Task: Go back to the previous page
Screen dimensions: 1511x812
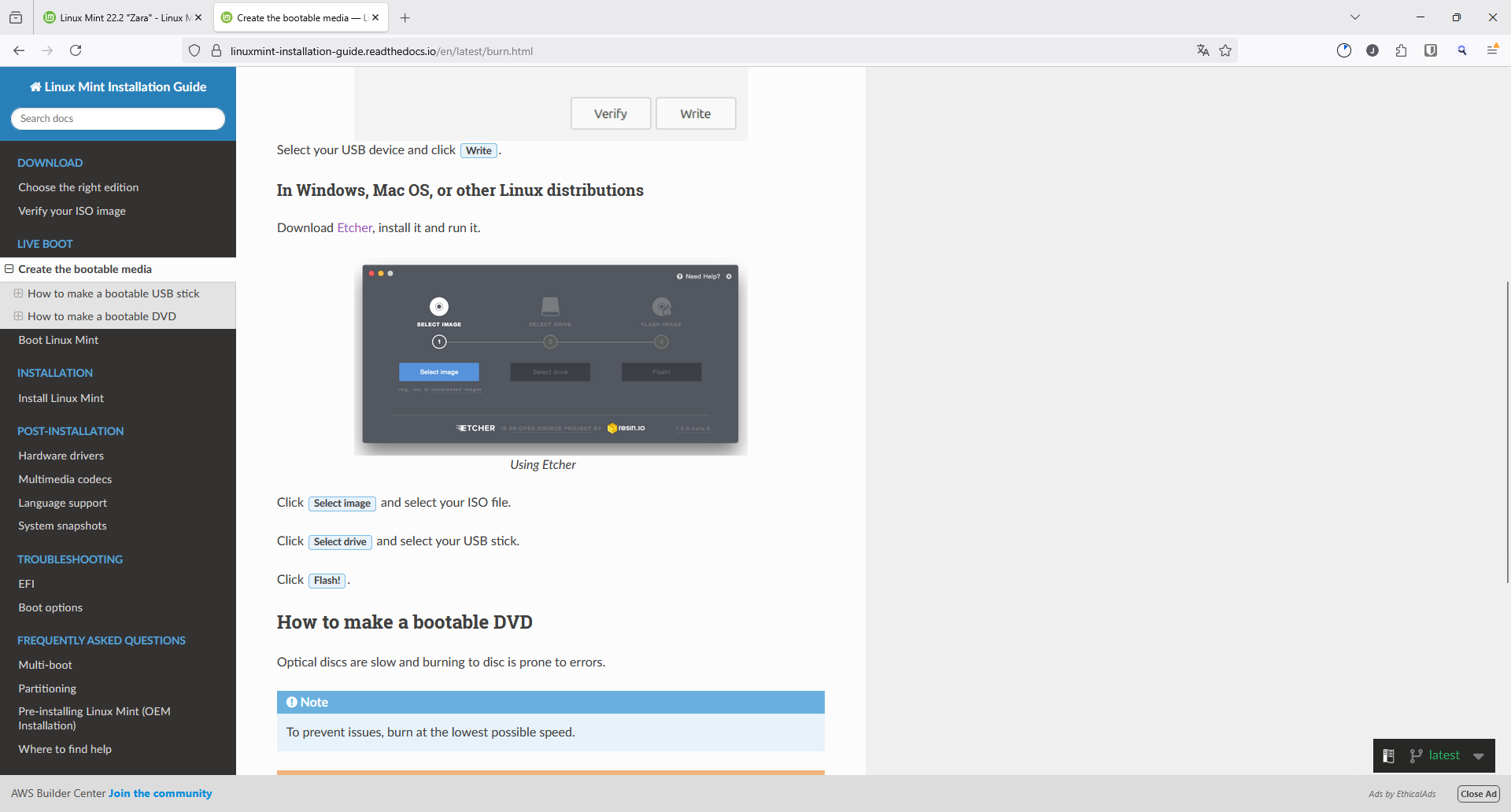Action: 19,50
